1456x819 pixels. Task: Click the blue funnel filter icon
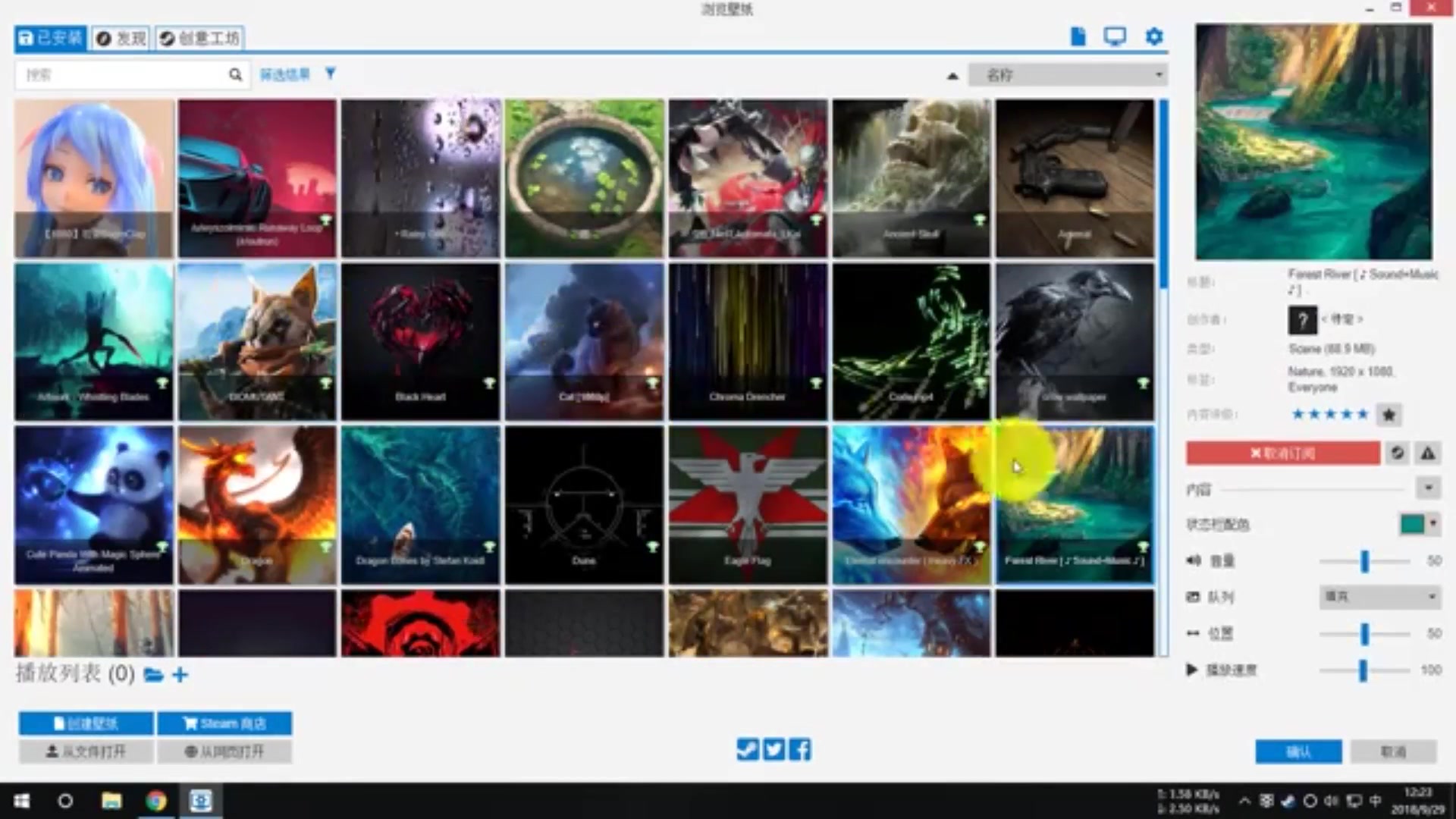click(331, 74)
